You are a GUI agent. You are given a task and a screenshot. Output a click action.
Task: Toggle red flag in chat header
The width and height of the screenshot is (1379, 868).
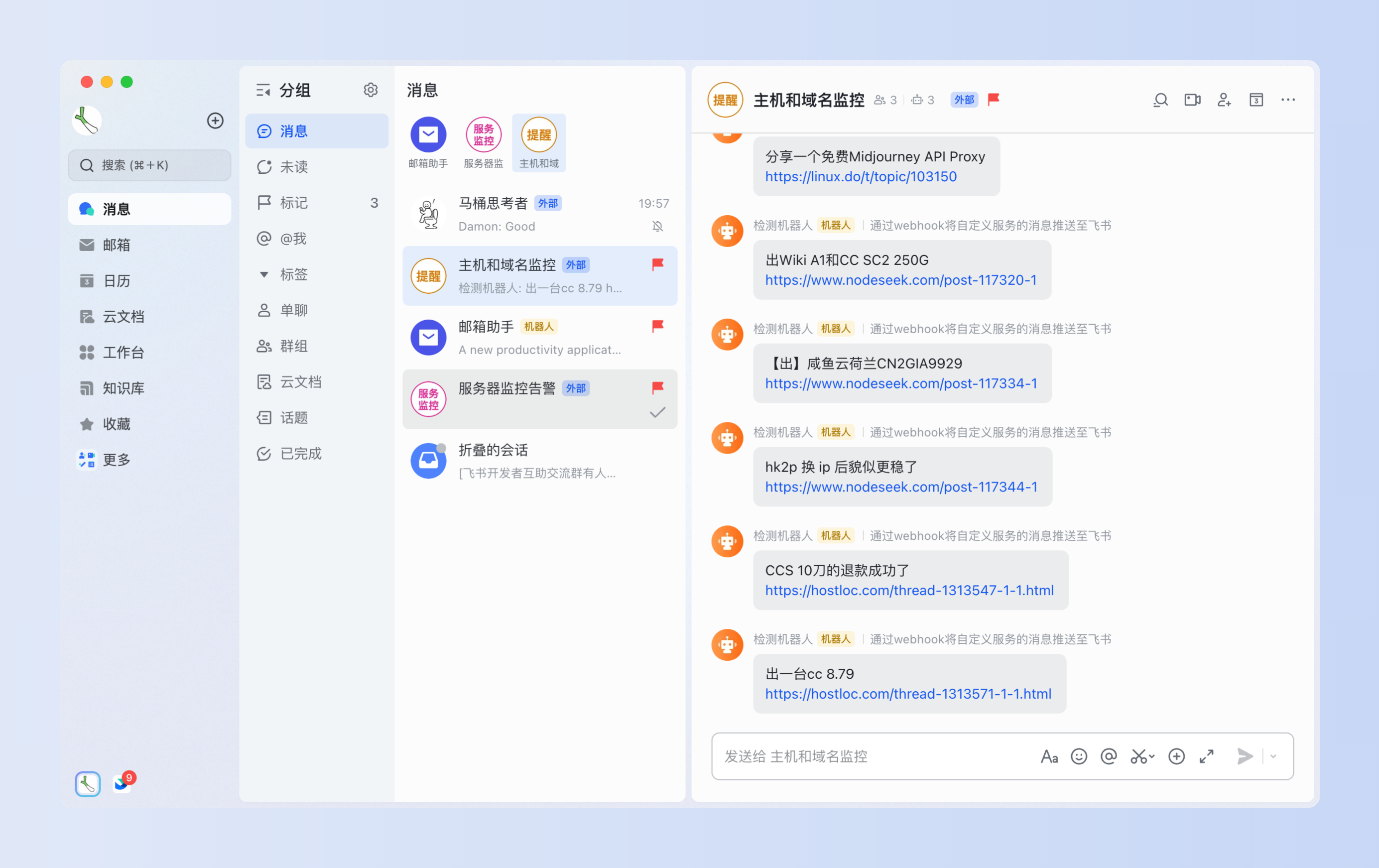coord(994,99)
